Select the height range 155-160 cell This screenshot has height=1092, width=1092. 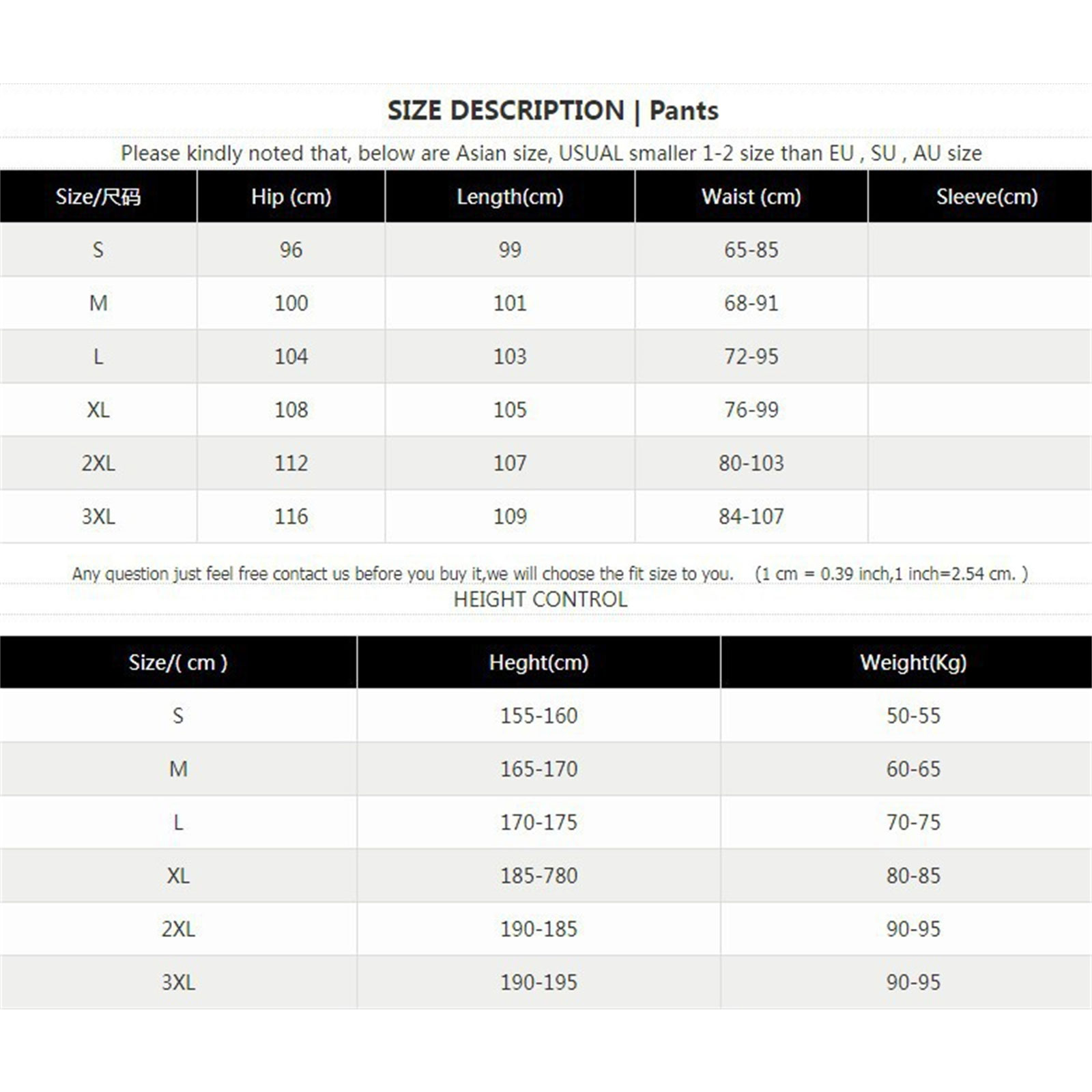tap(538, 715)
